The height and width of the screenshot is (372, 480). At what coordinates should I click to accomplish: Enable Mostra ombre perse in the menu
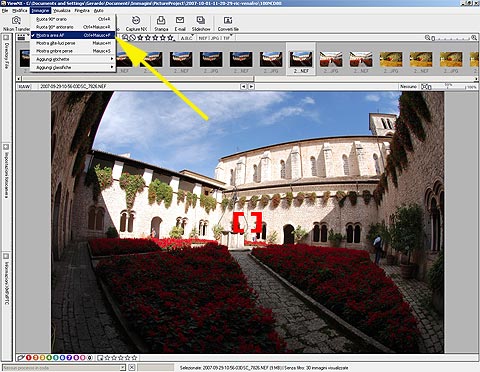73,51
